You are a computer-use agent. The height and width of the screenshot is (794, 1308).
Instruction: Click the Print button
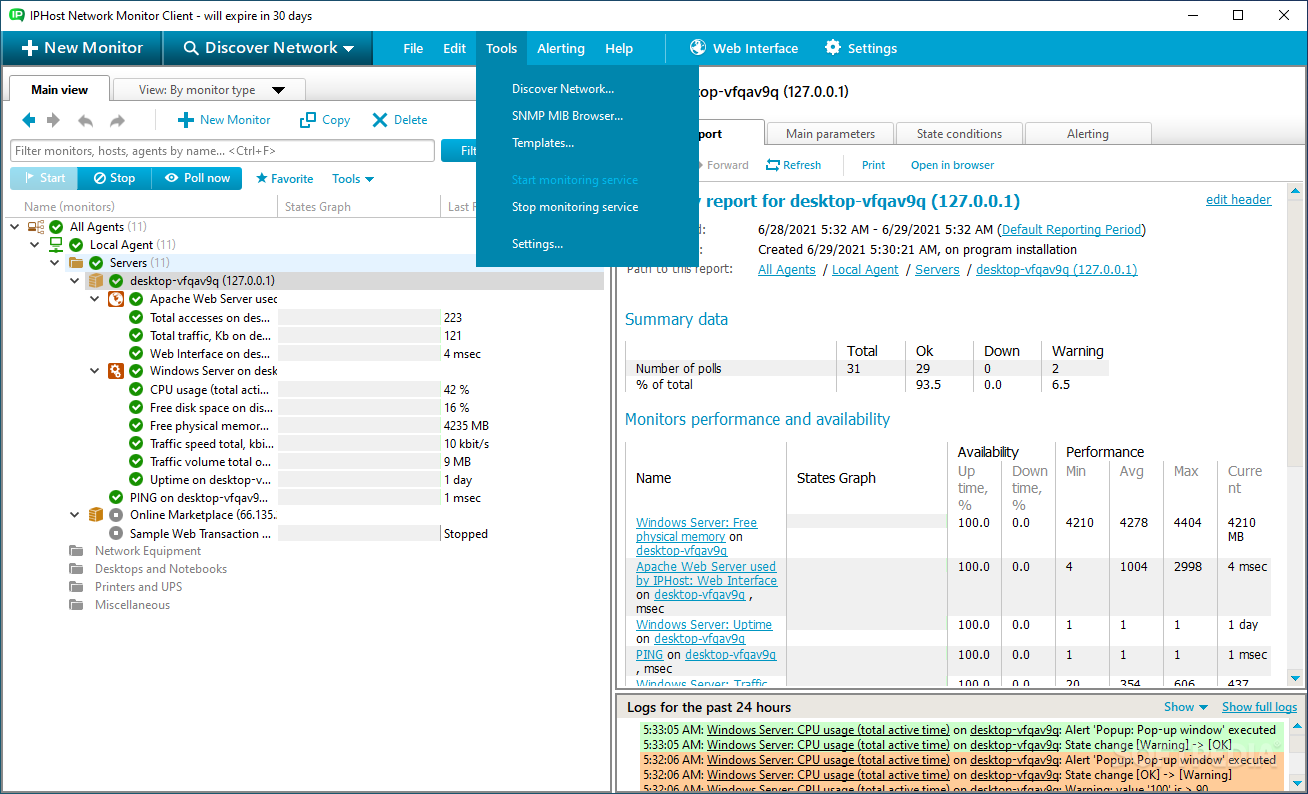873,165
